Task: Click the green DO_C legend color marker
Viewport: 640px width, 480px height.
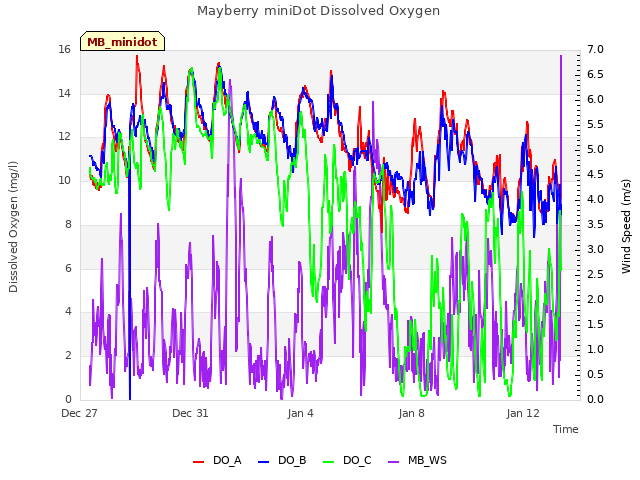Action: pyautogui.click(x=329, y=462)
